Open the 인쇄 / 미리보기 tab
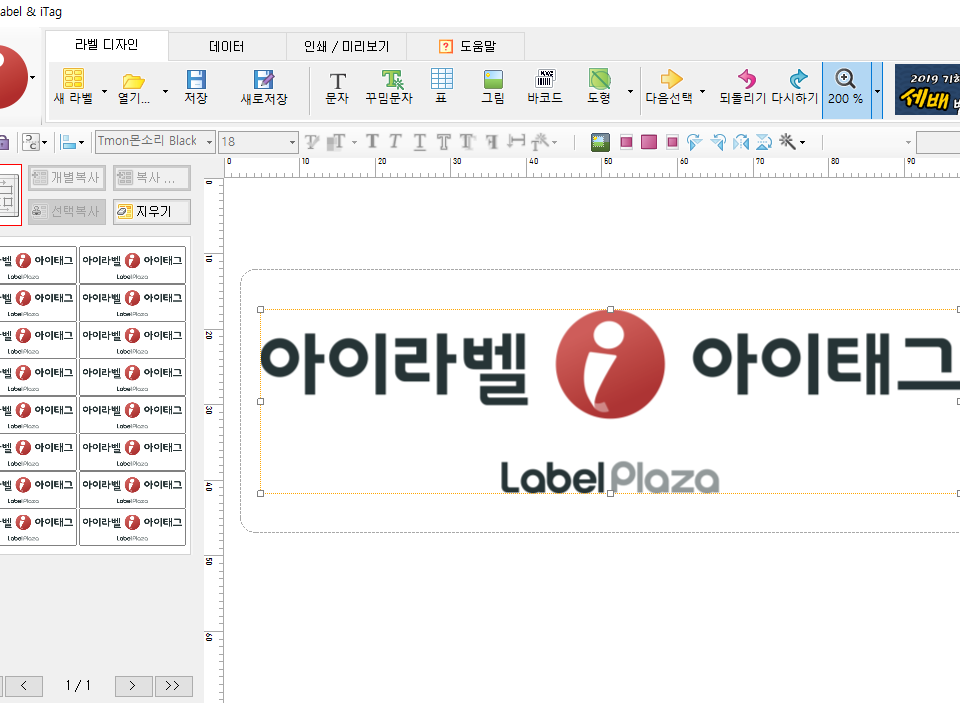 click(346, 47)
